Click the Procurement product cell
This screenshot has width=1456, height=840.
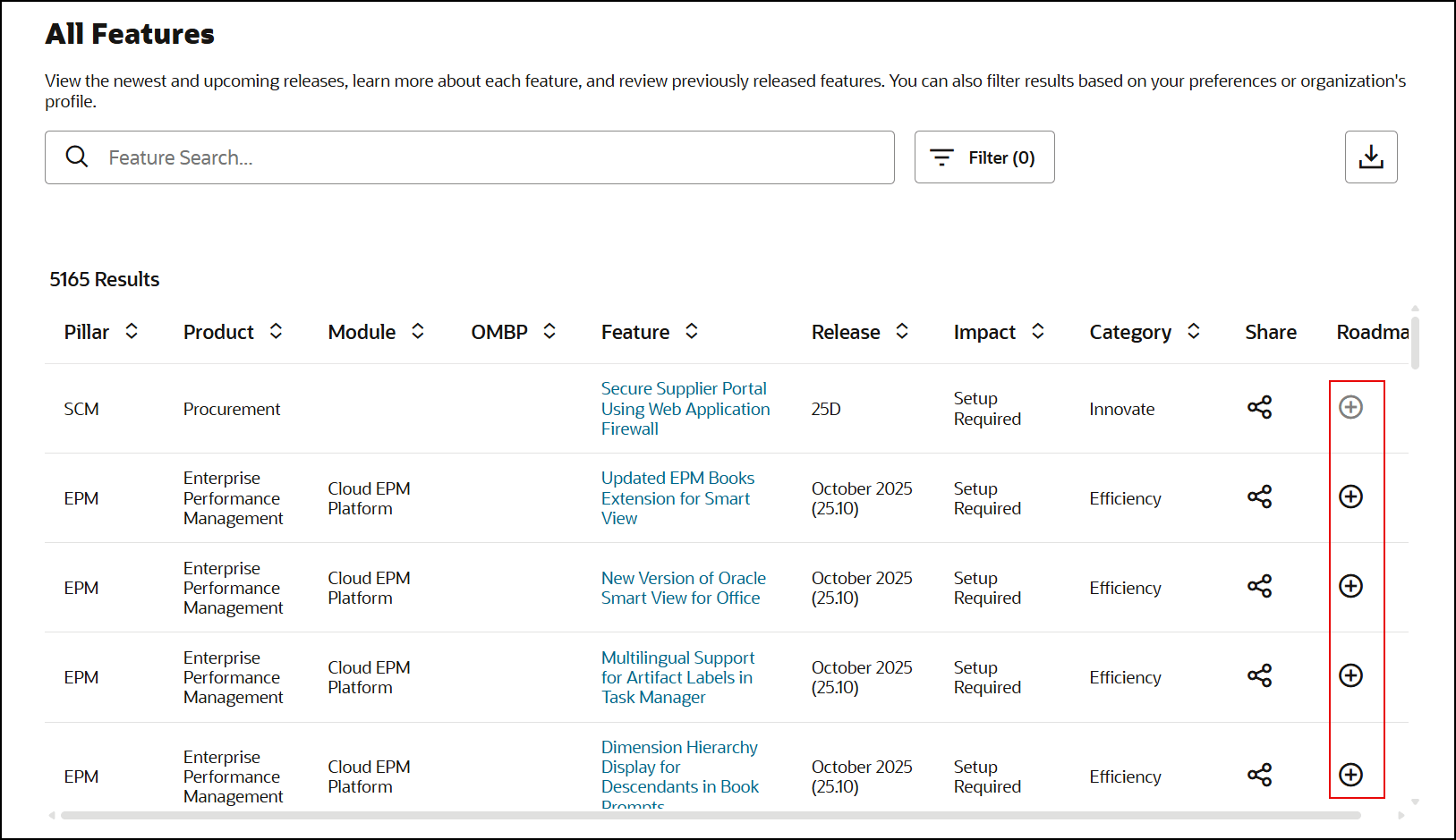(x=232, y=409)
